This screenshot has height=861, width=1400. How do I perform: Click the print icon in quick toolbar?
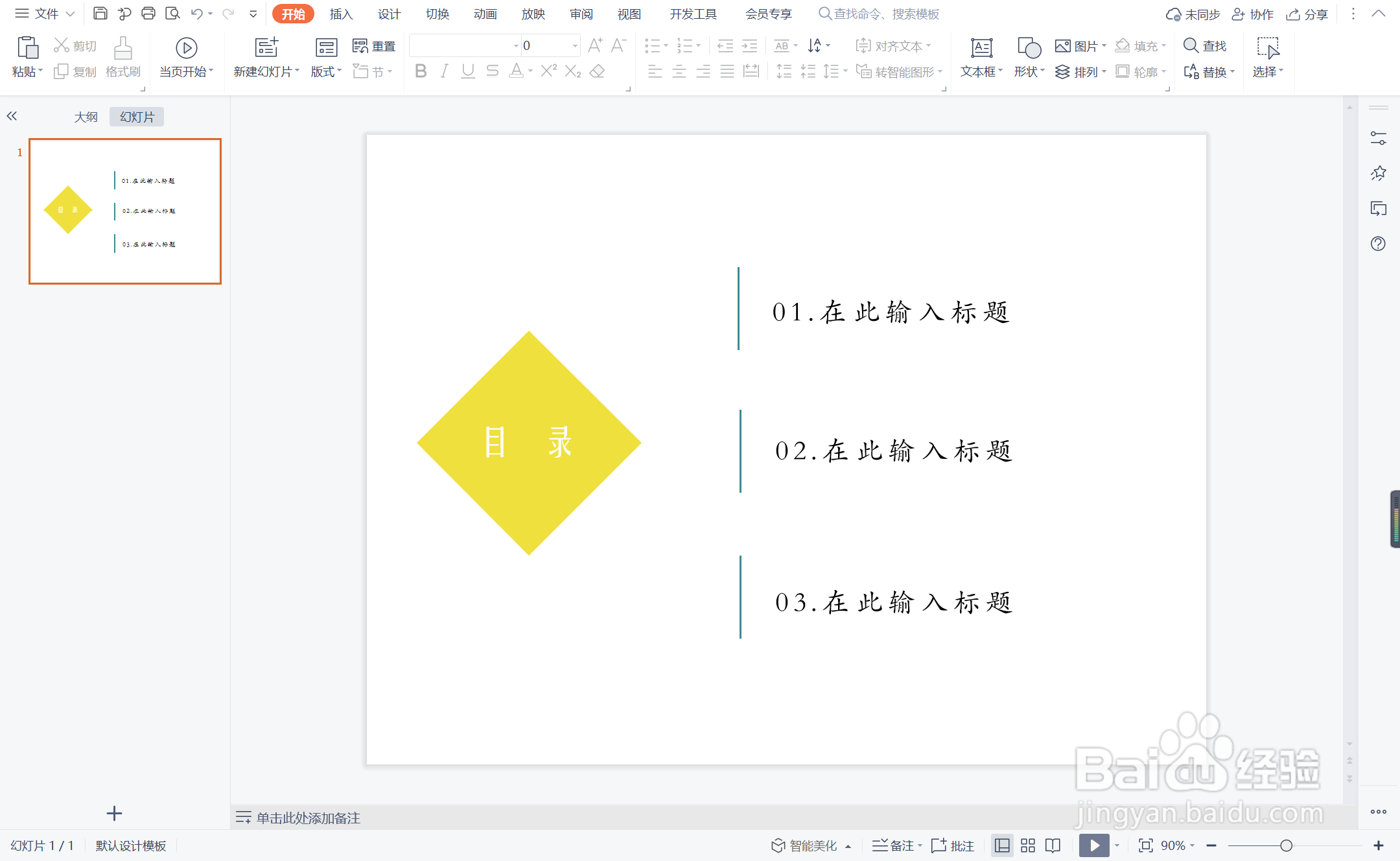pos(148,13)
